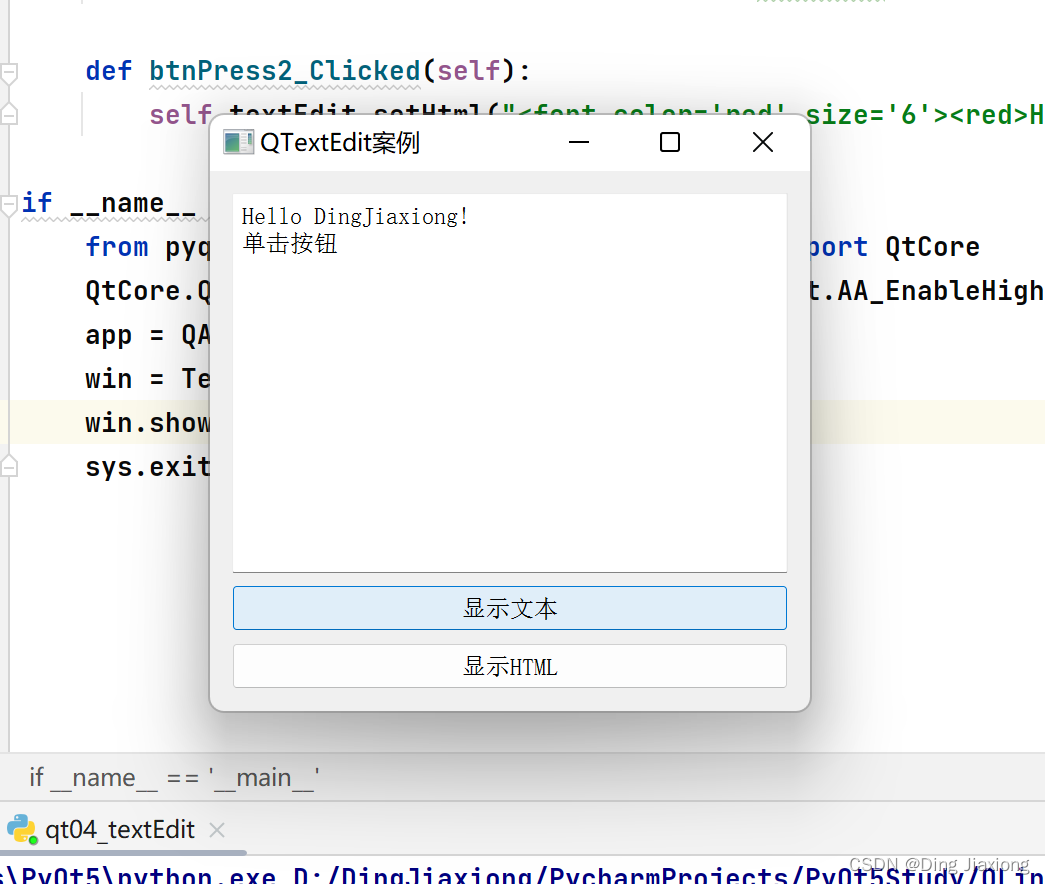Image resolution: width=1045 pixels, height=884 pixels.
Task: Click the 'win =' code line
Action: pos(148,379)
